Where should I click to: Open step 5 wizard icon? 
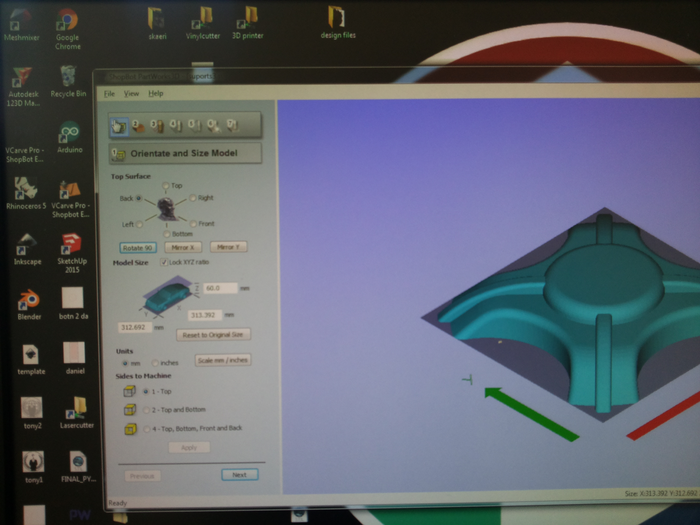pyautogui.click(x=194, y=126)
